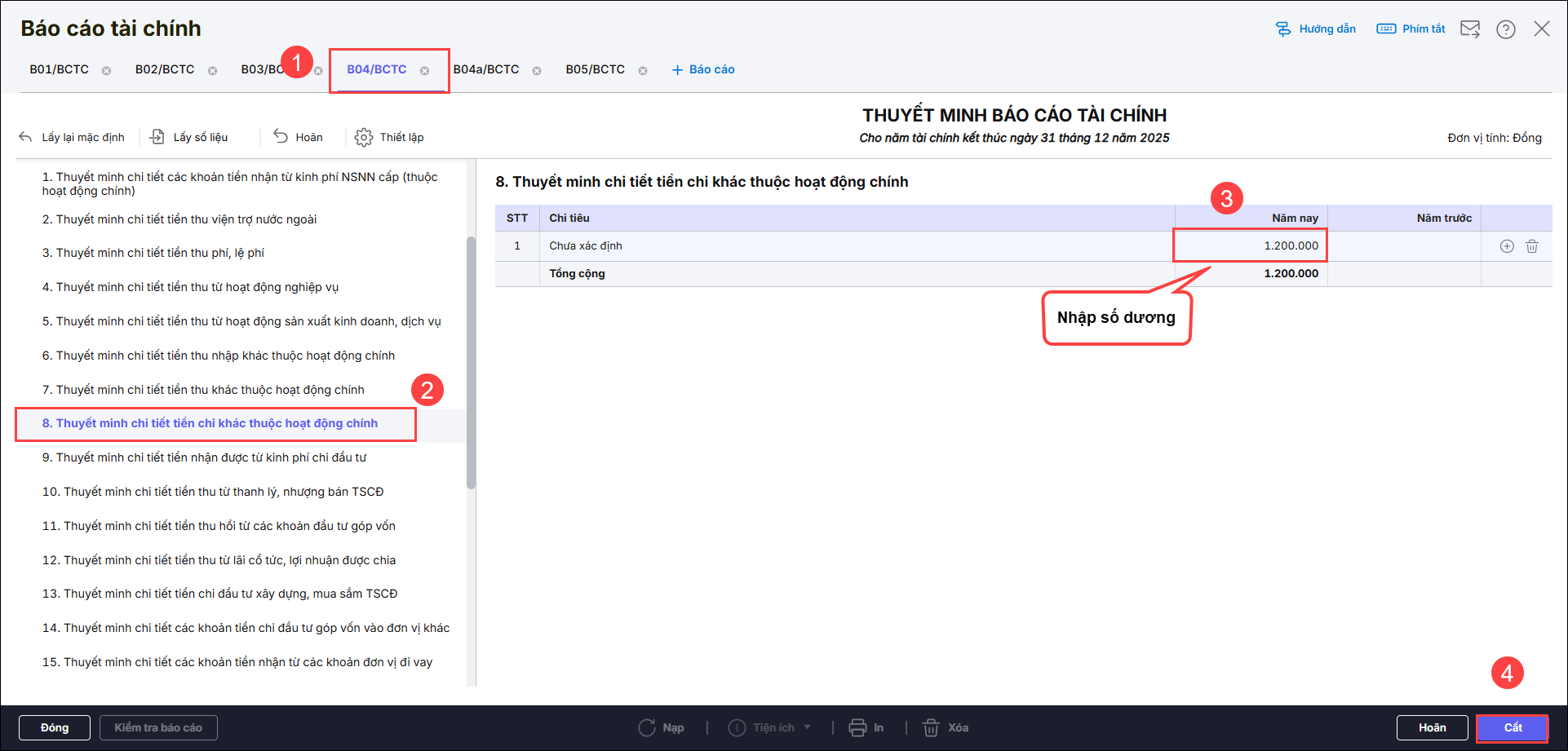Open the Tiện ích dropdown
Image resolution: width=1568 pixels, height=751 pixels.
click(x=769, y=727)
